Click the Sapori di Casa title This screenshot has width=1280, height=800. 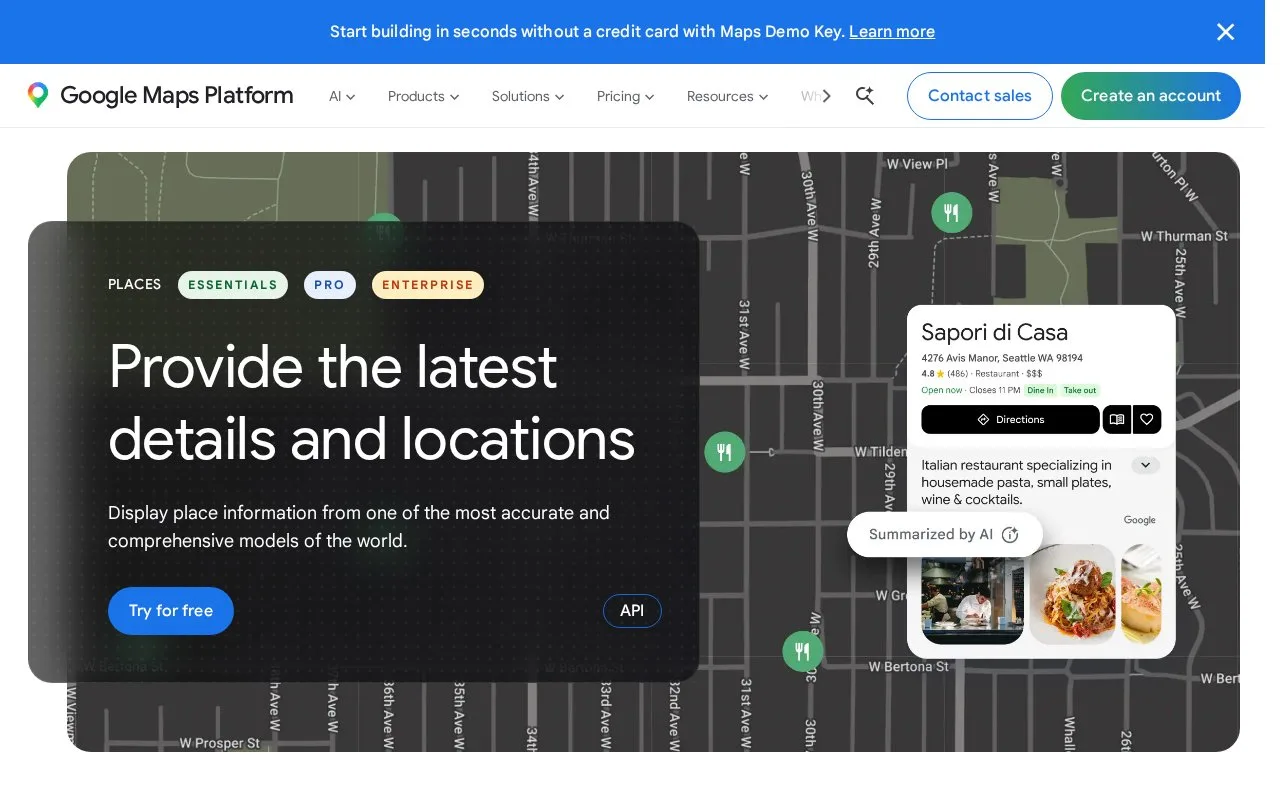[994, 333]
